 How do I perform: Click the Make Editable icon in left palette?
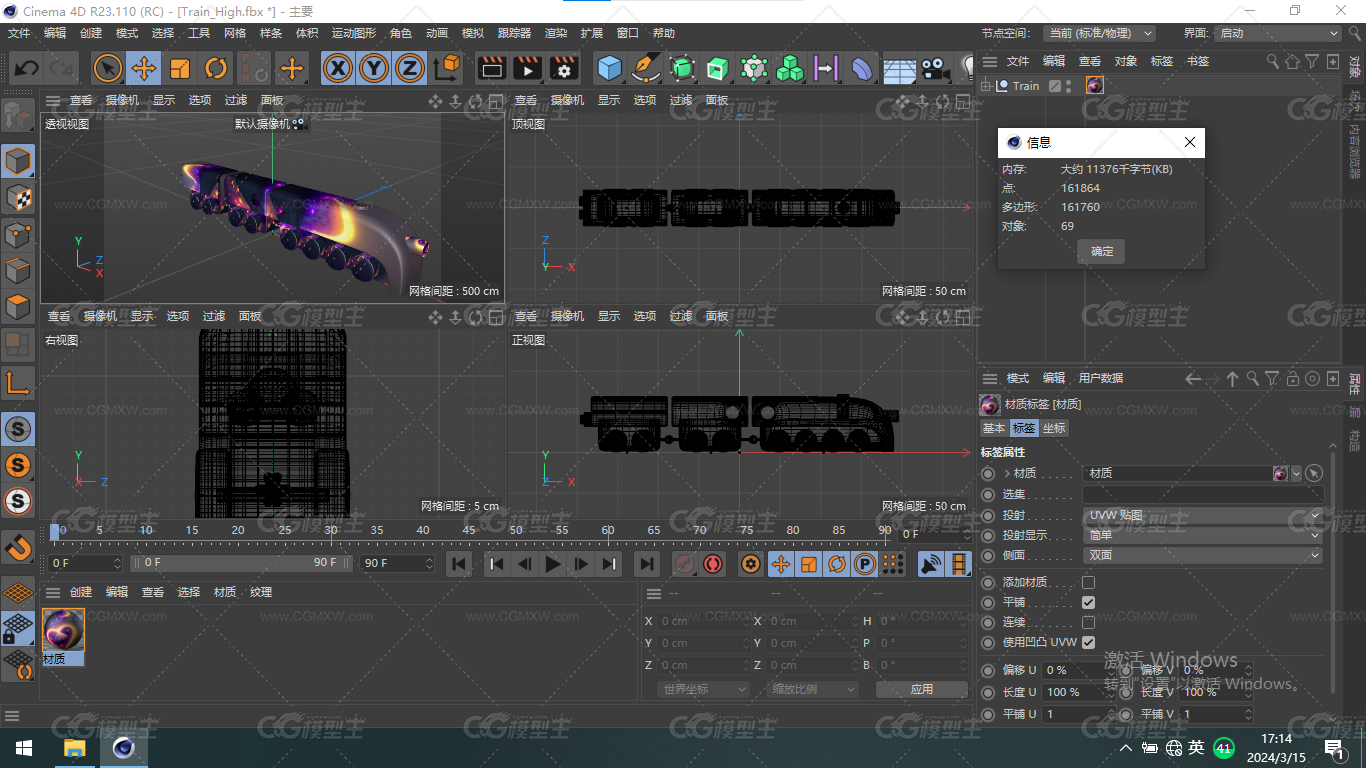pos(17,116)
